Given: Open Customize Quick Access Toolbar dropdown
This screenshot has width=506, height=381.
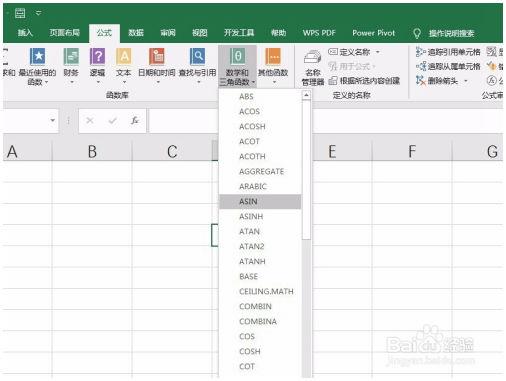Looking at the screenshot, I should (38, 13).
